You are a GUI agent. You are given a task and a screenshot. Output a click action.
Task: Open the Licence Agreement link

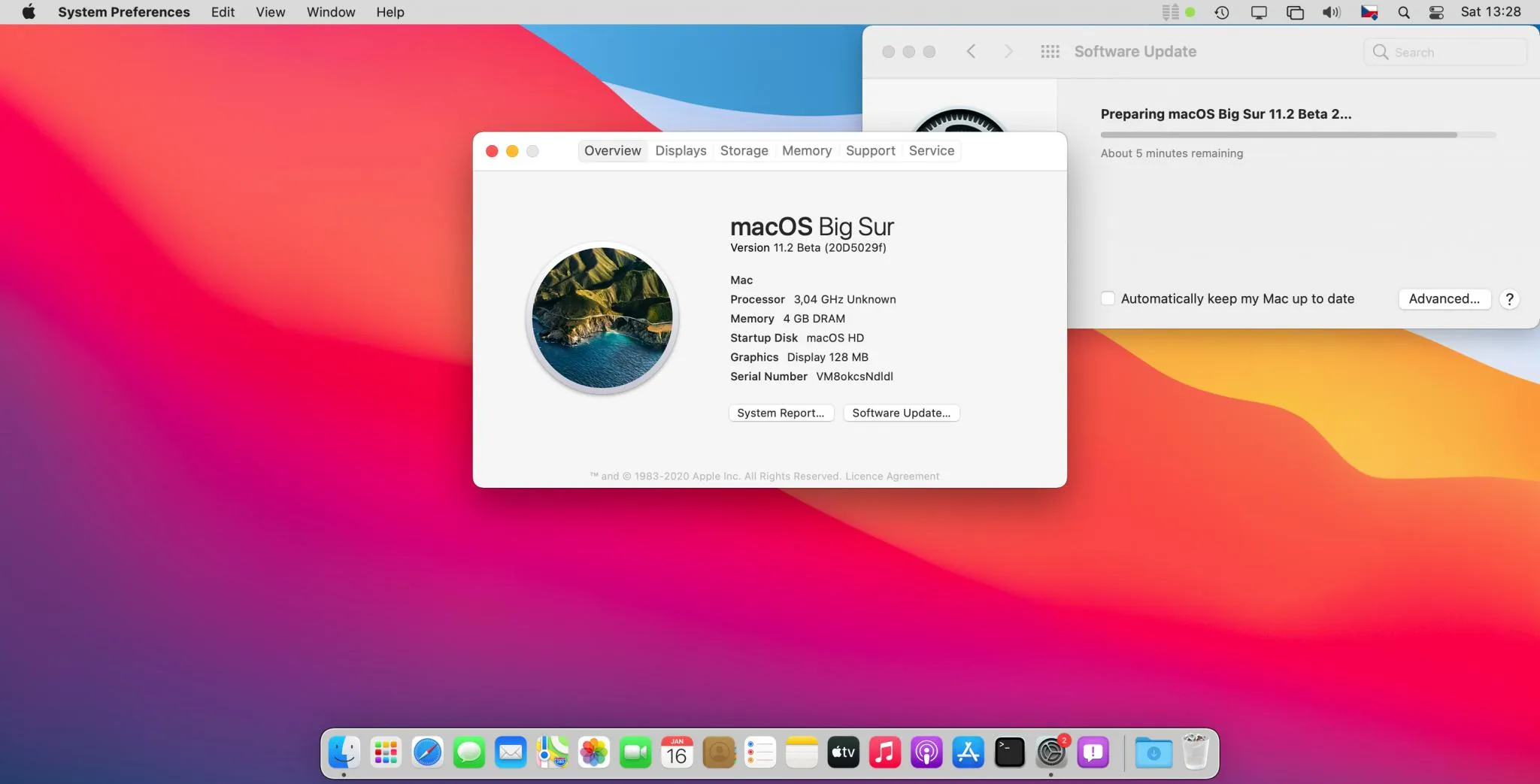click(x=893, y=476)
